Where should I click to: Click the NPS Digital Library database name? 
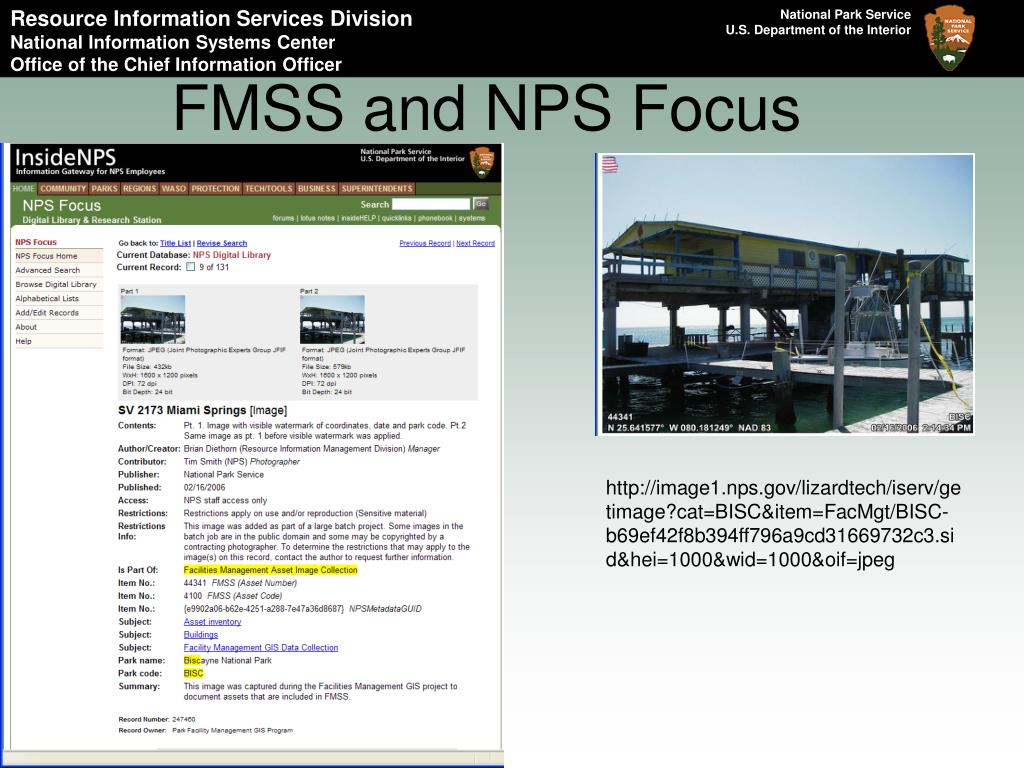click(x=232, y=255)
